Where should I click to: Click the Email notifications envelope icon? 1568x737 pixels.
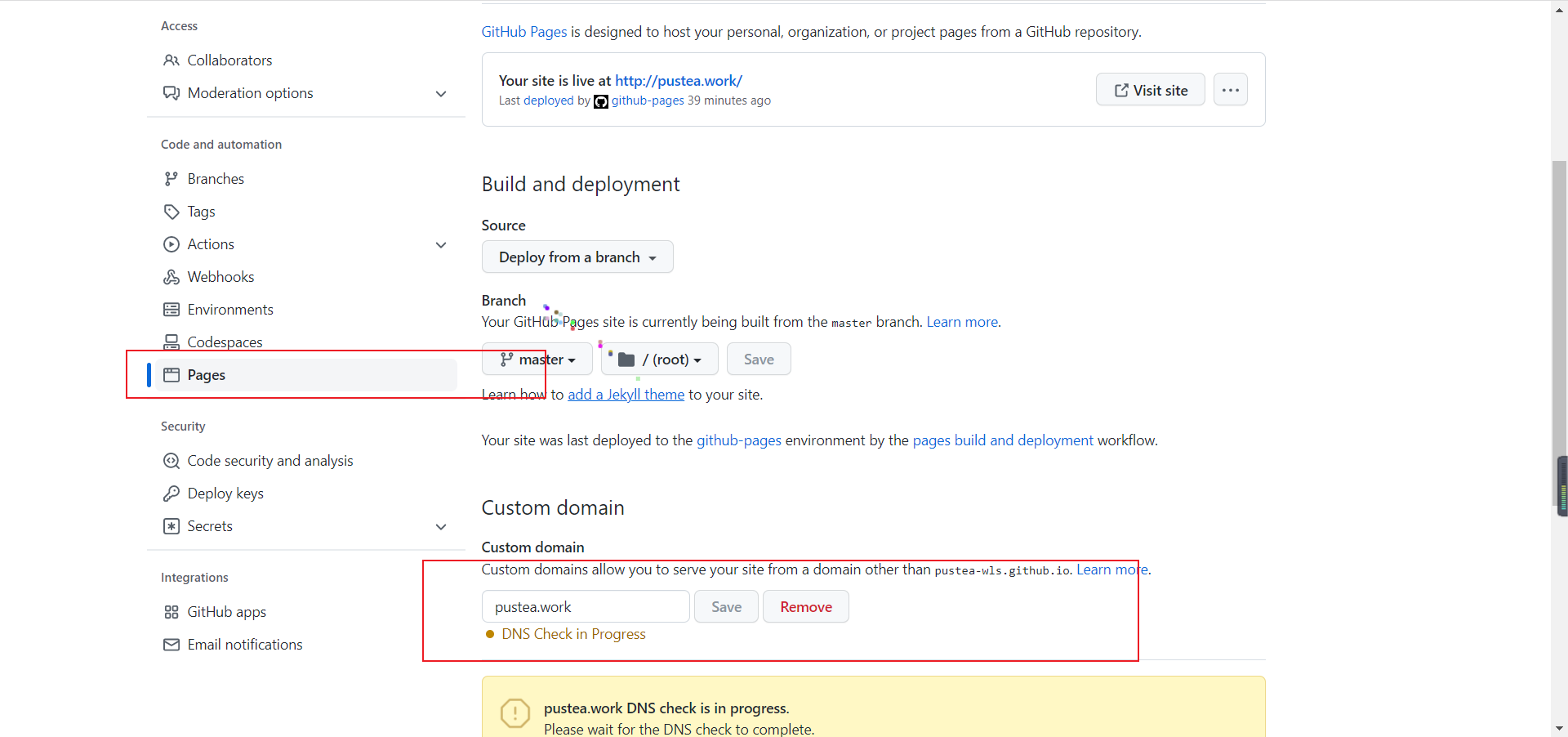click(171, 645)
